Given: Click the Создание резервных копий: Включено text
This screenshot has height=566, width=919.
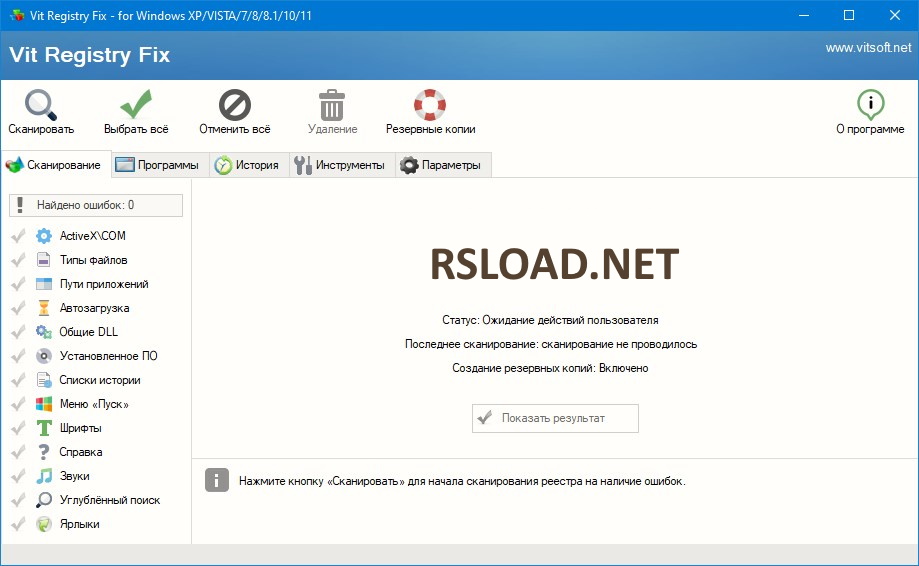Looking at the screenshot, I should click(550, 368).
